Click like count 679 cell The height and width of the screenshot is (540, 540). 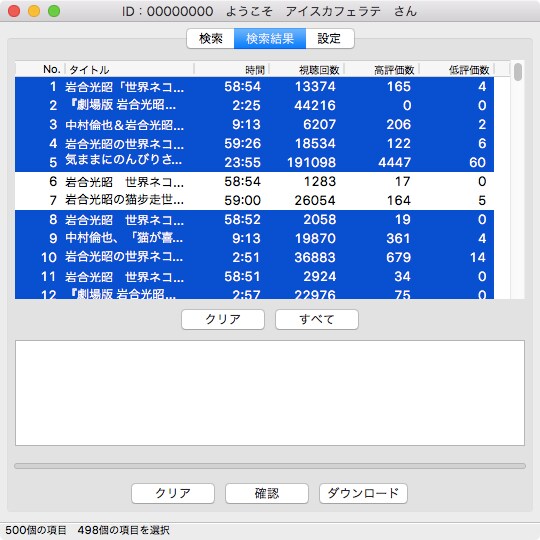pos(398,257)
